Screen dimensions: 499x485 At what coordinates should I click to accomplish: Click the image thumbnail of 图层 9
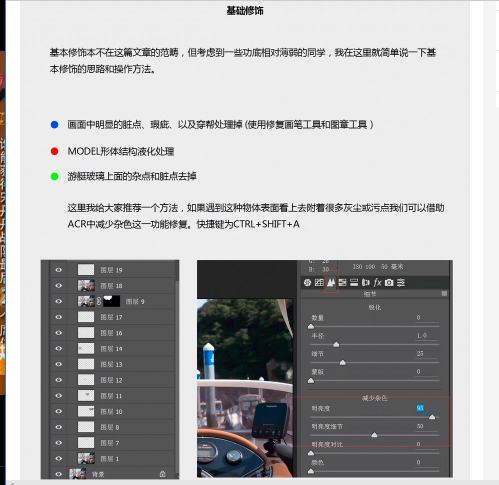[86, 301]
